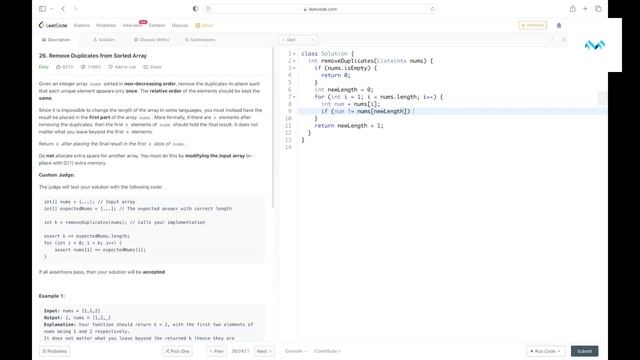Click the Premium button

pyautogui.click(x=533, y=25)
